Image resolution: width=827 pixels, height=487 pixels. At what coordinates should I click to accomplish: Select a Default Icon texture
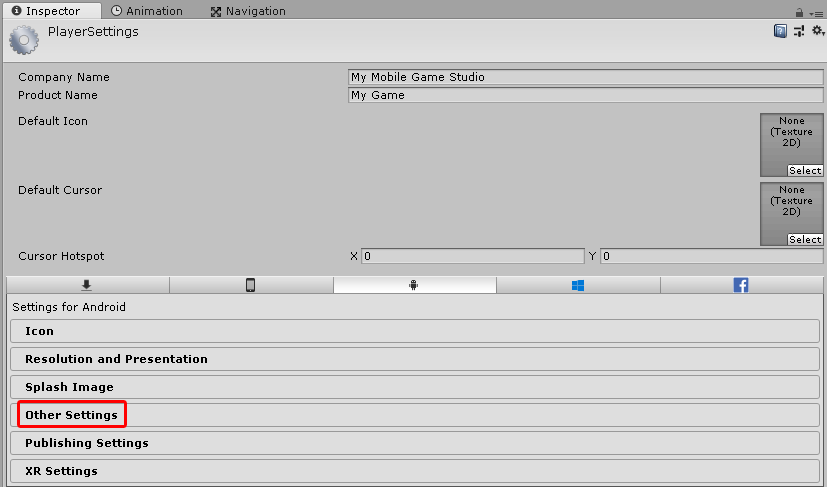point(805,170)
